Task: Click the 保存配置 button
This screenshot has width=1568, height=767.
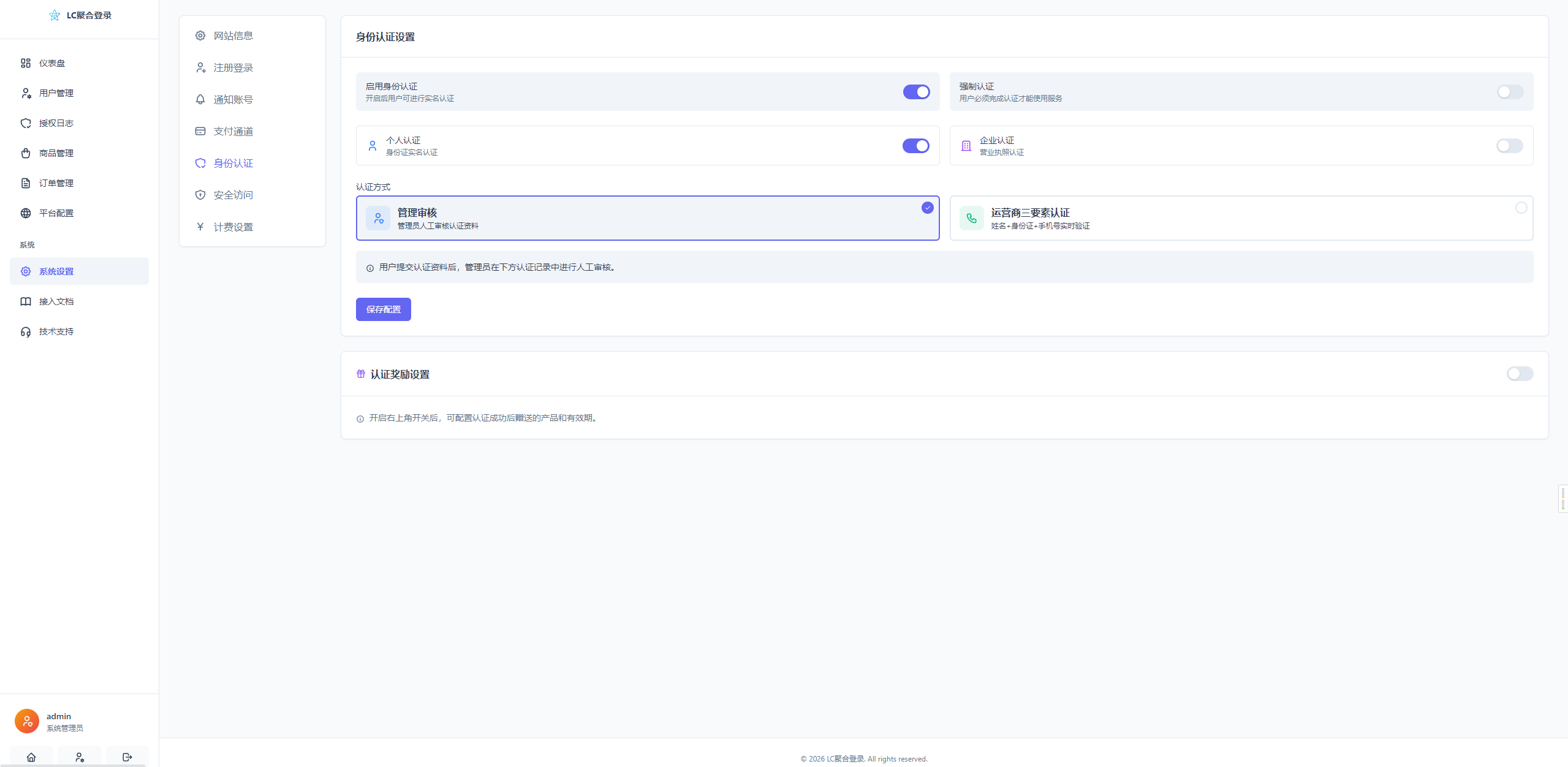Action: click(383, 309)
